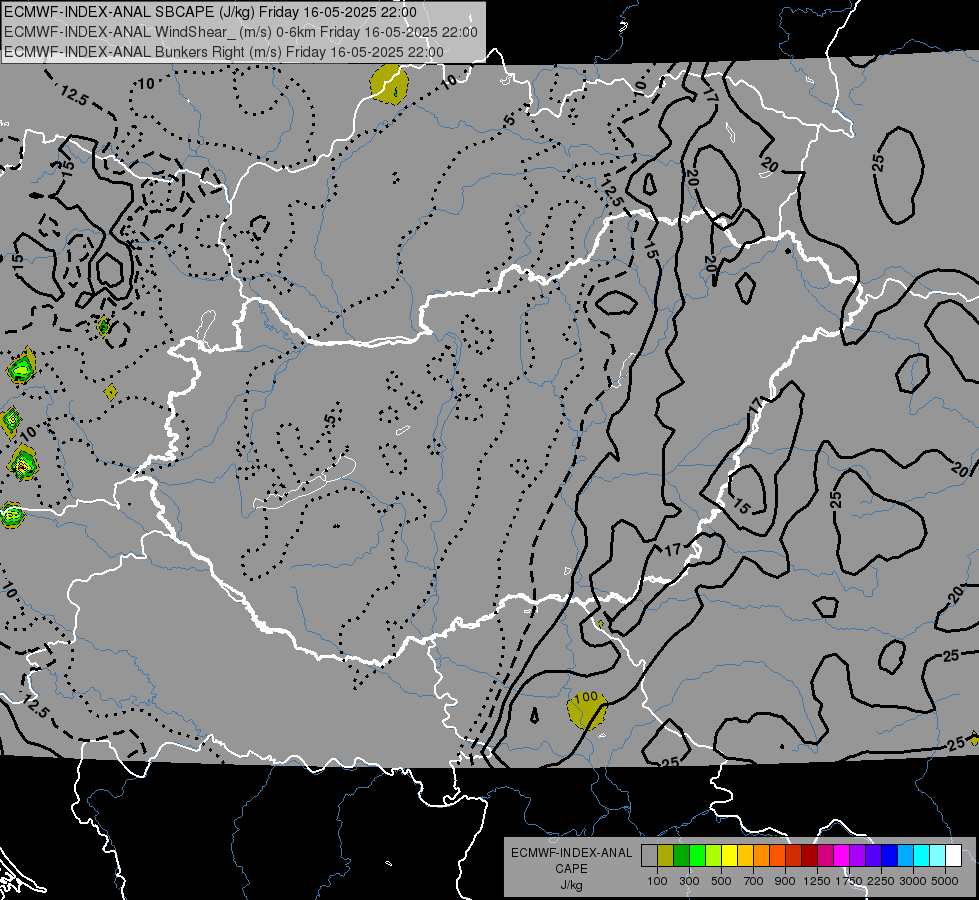Select the white legend swatch
Viewport: 979px width, 900px height.
click(x=953, y=856)
